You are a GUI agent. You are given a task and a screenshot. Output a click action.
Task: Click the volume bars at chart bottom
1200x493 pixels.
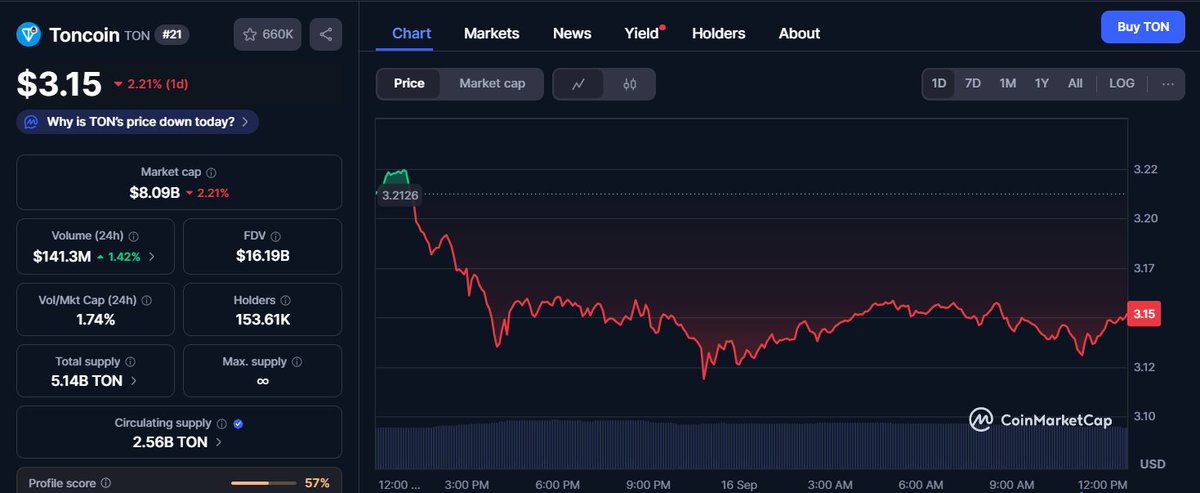click(x=751, y=445)
